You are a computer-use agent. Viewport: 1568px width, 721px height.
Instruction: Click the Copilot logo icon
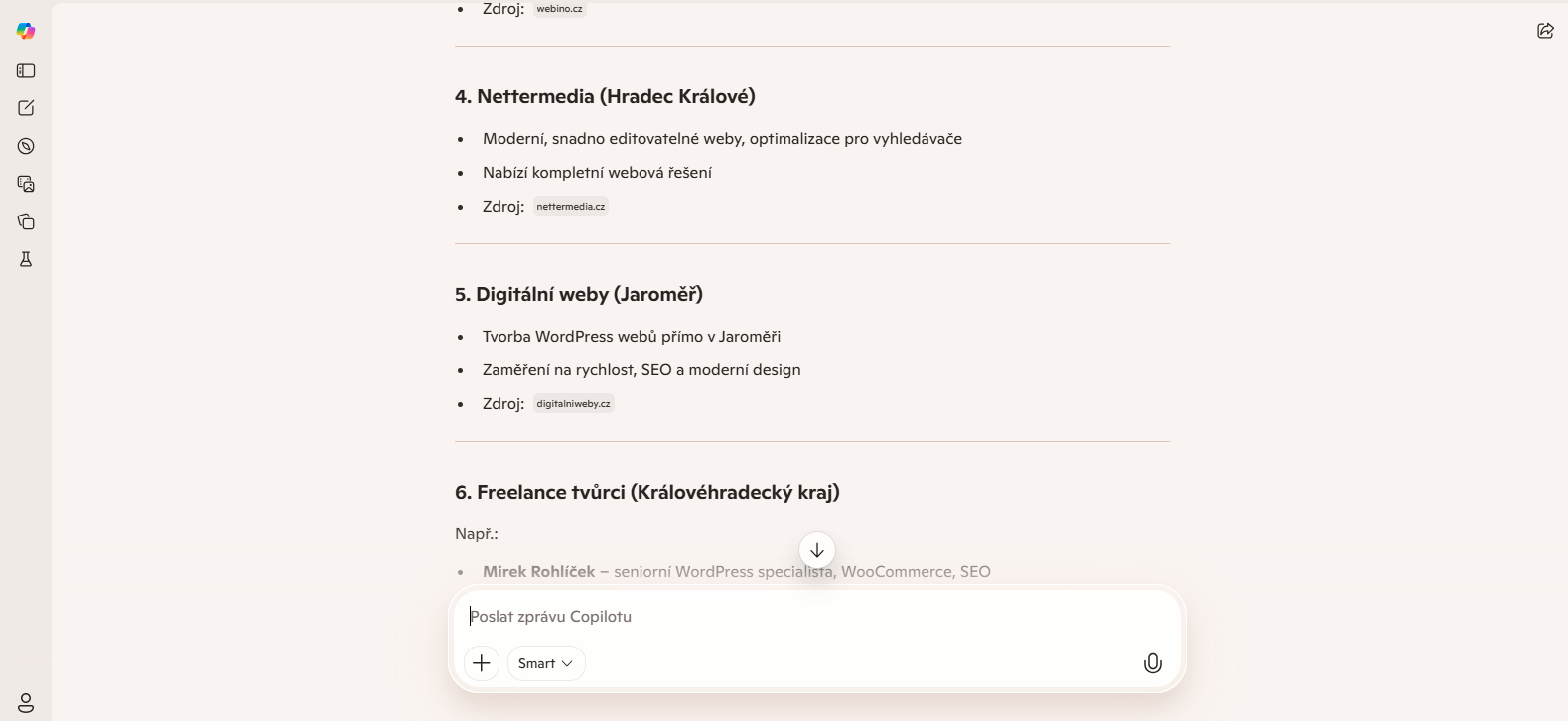tap(26, 31)
